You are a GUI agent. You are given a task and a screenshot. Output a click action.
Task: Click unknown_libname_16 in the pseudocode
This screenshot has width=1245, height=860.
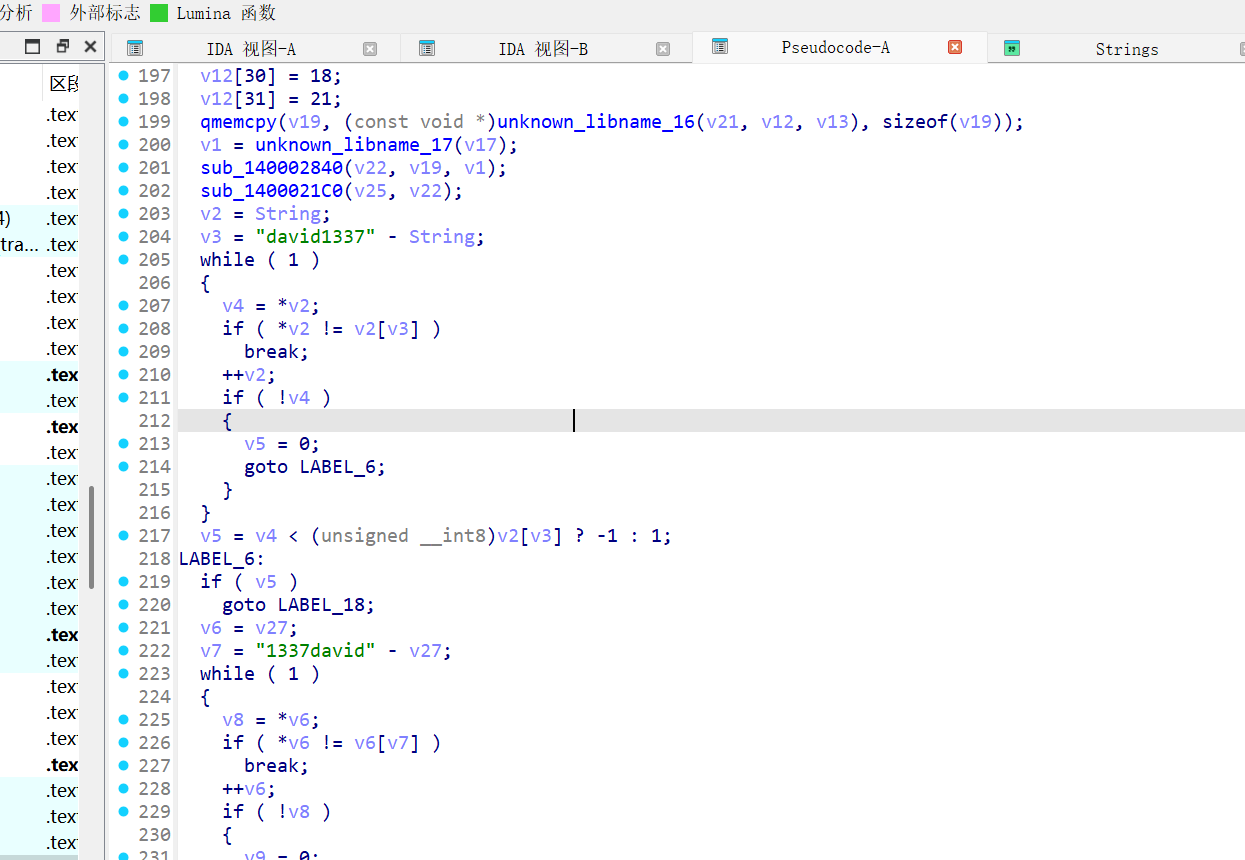596,122
